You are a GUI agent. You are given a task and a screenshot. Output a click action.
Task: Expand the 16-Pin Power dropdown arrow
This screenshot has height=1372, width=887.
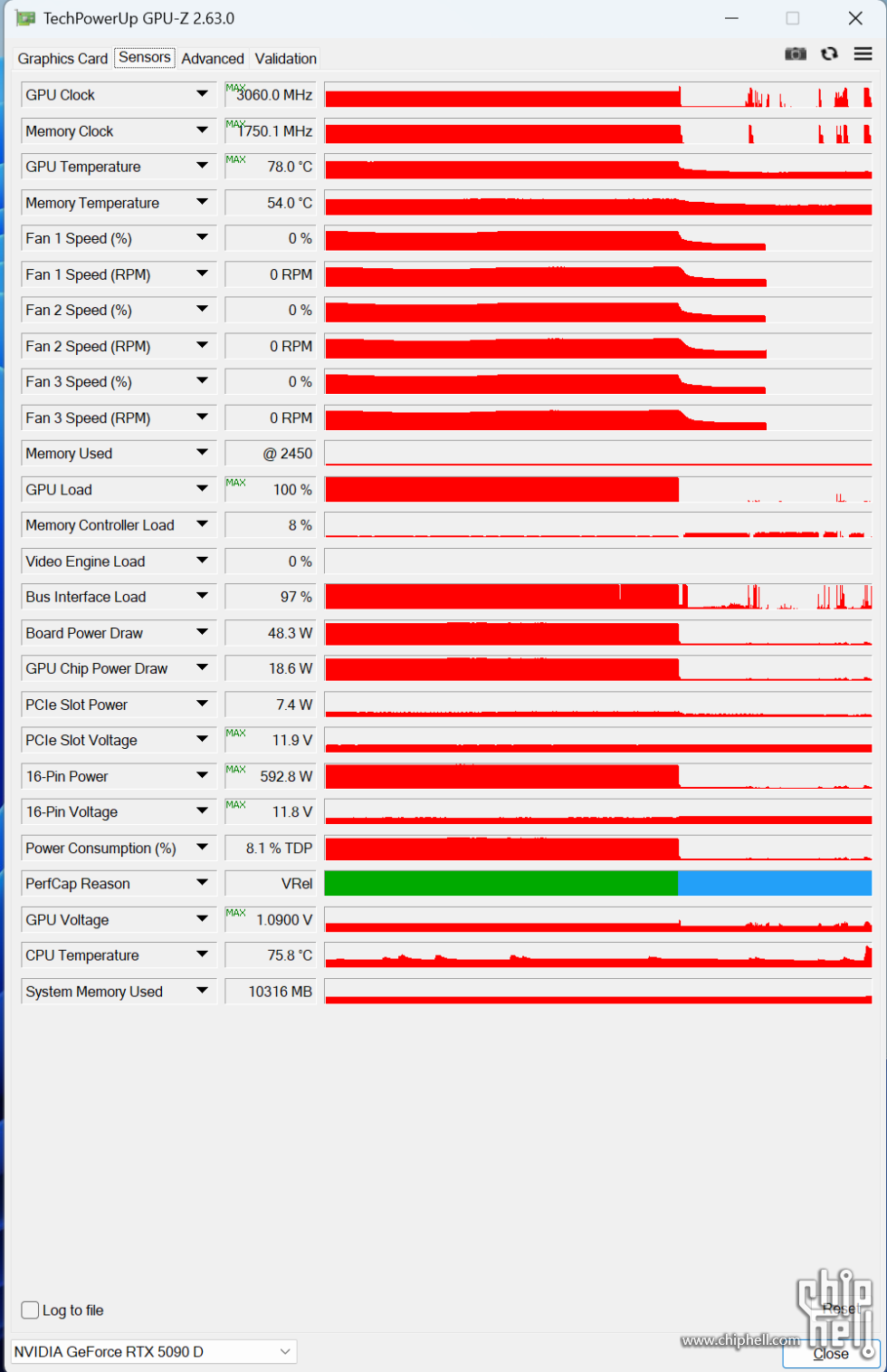(x=202, y=776)
